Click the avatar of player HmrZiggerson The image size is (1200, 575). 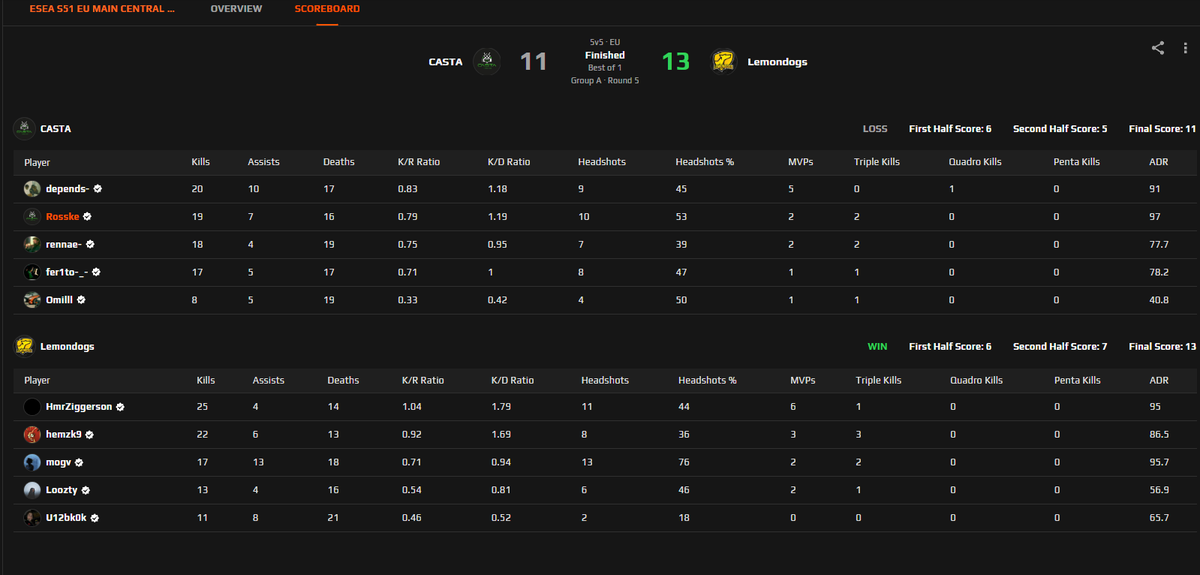(x=33, y=407)
